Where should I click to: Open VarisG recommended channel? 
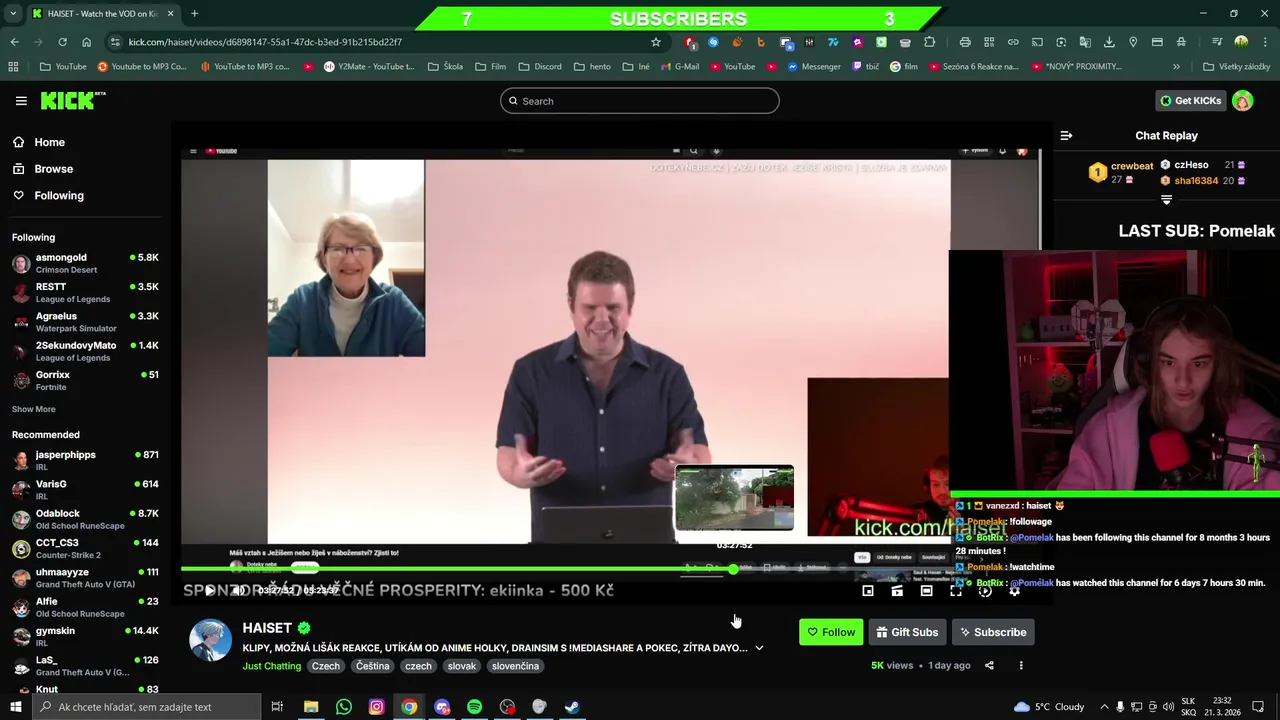pyautogui.click(x=85, y=489)
